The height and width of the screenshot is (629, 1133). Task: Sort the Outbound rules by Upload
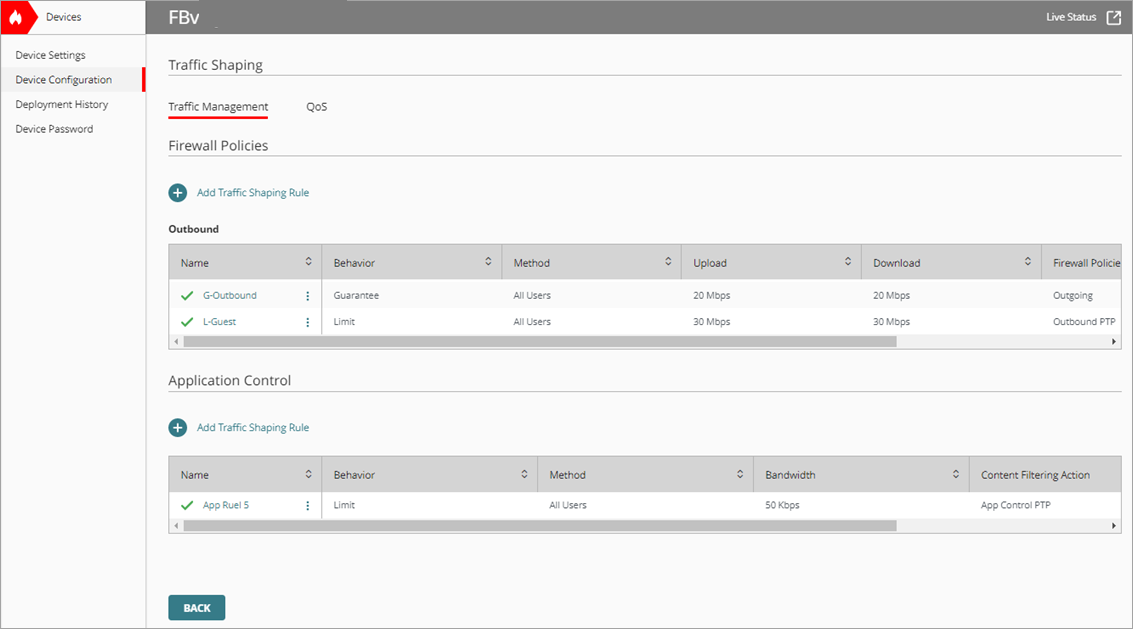click(x=846, y=261)
